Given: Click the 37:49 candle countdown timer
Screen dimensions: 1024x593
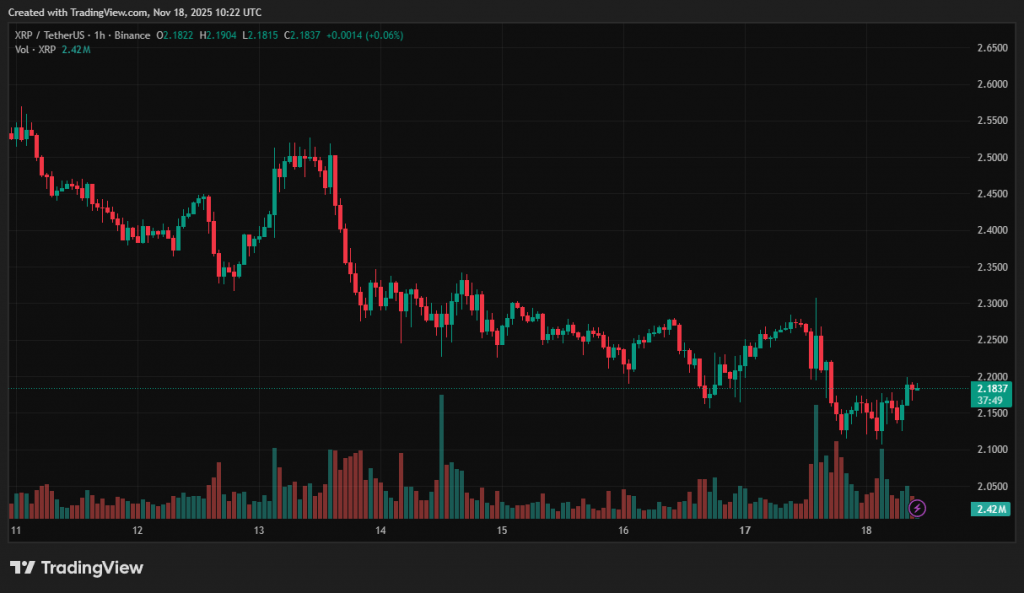Looking at the screenshot, I should point(992,400).
